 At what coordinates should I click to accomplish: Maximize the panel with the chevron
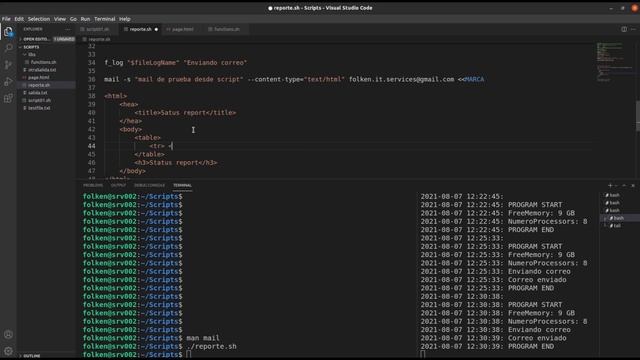624,185
